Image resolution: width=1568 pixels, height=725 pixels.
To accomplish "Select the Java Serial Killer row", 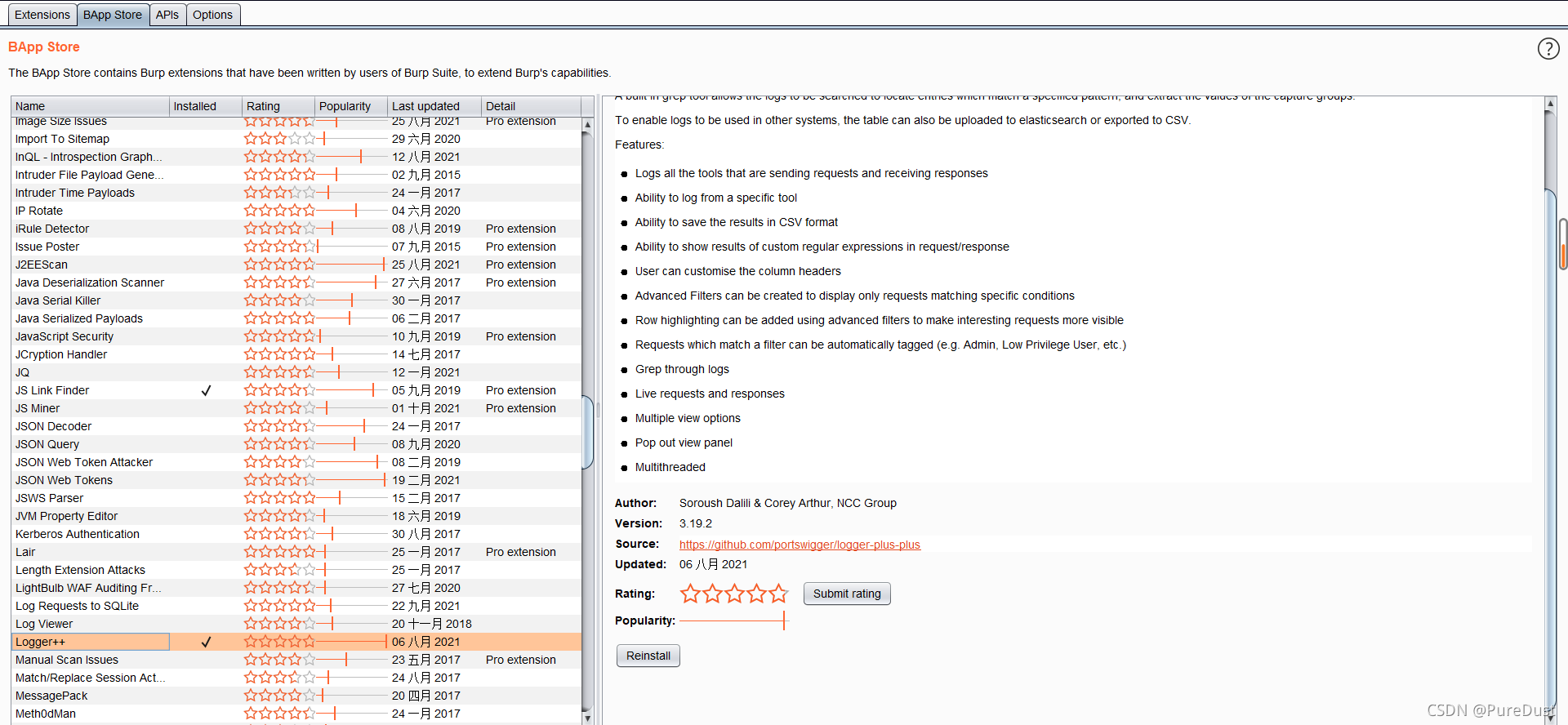I will pyautogui.click(x=297, y=300).
